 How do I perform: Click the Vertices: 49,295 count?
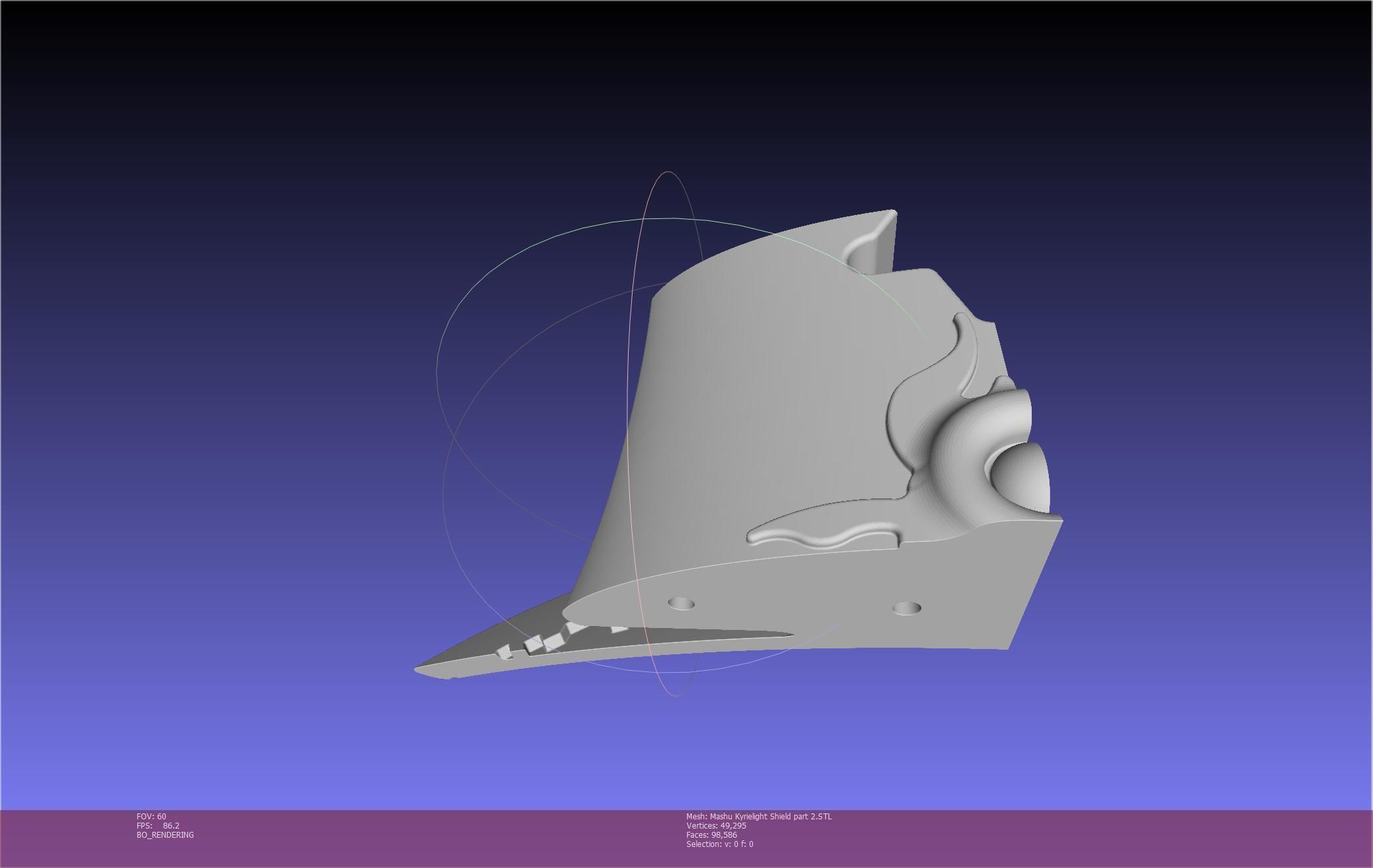[x=716, y=825]
